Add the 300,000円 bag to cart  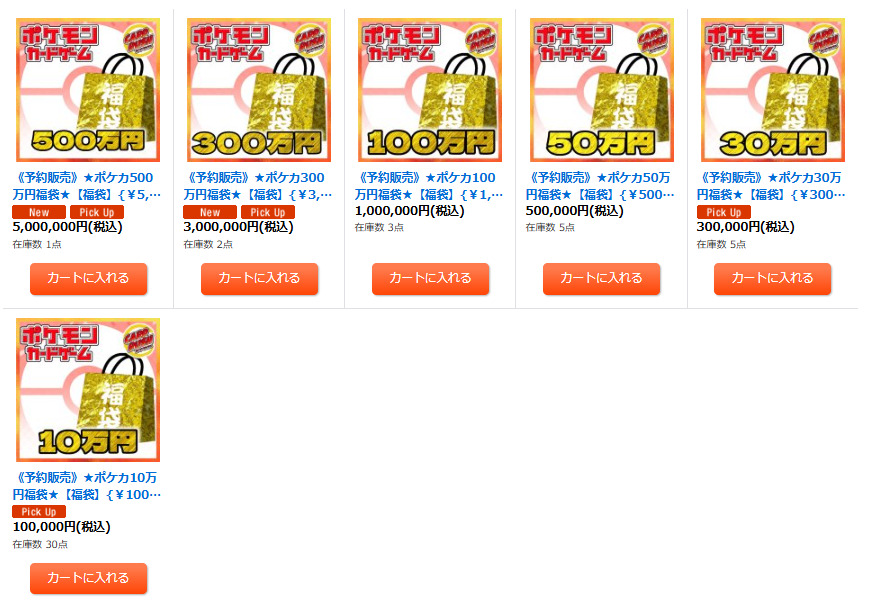[773, 278]
